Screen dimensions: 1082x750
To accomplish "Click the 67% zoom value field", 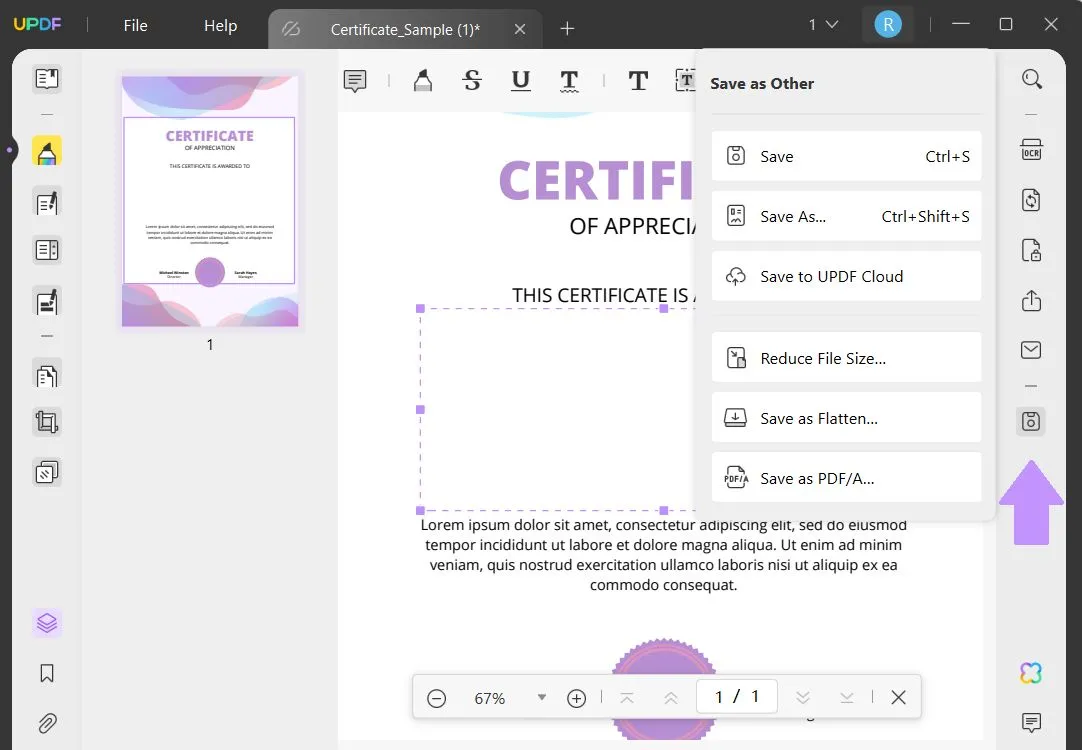I will (x=490, y=698).
